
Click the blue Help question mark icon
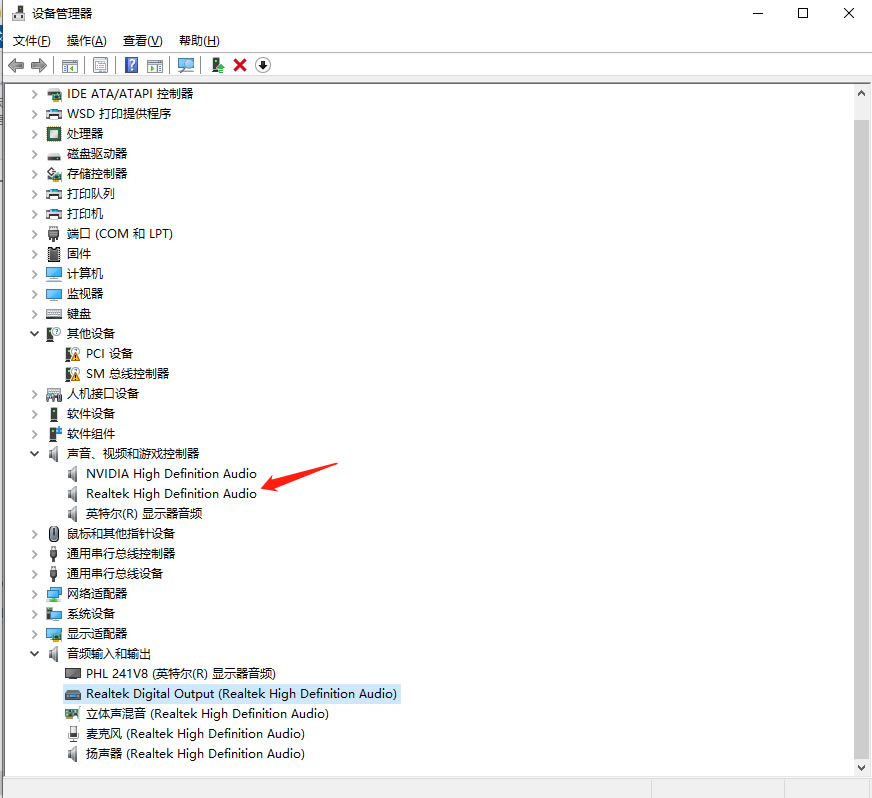pos(131,65)
